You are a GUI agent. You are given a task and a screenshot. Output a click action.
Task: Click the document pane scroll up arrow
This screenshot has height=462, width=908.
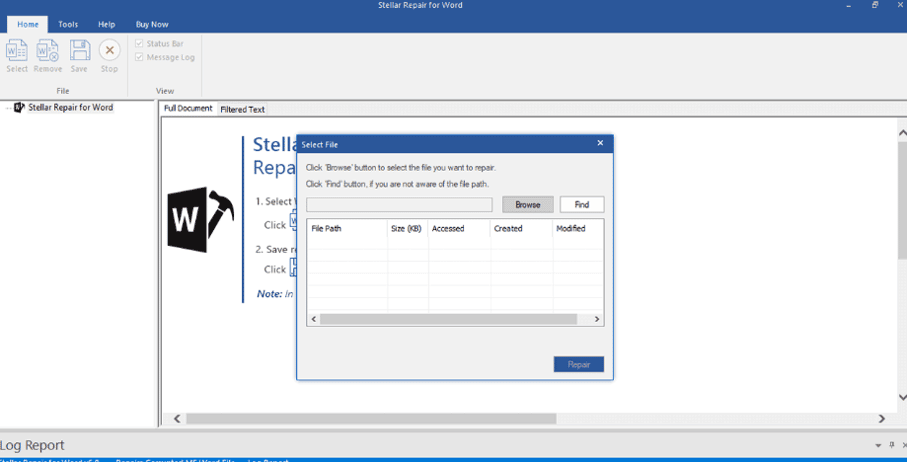coord(902,133)
